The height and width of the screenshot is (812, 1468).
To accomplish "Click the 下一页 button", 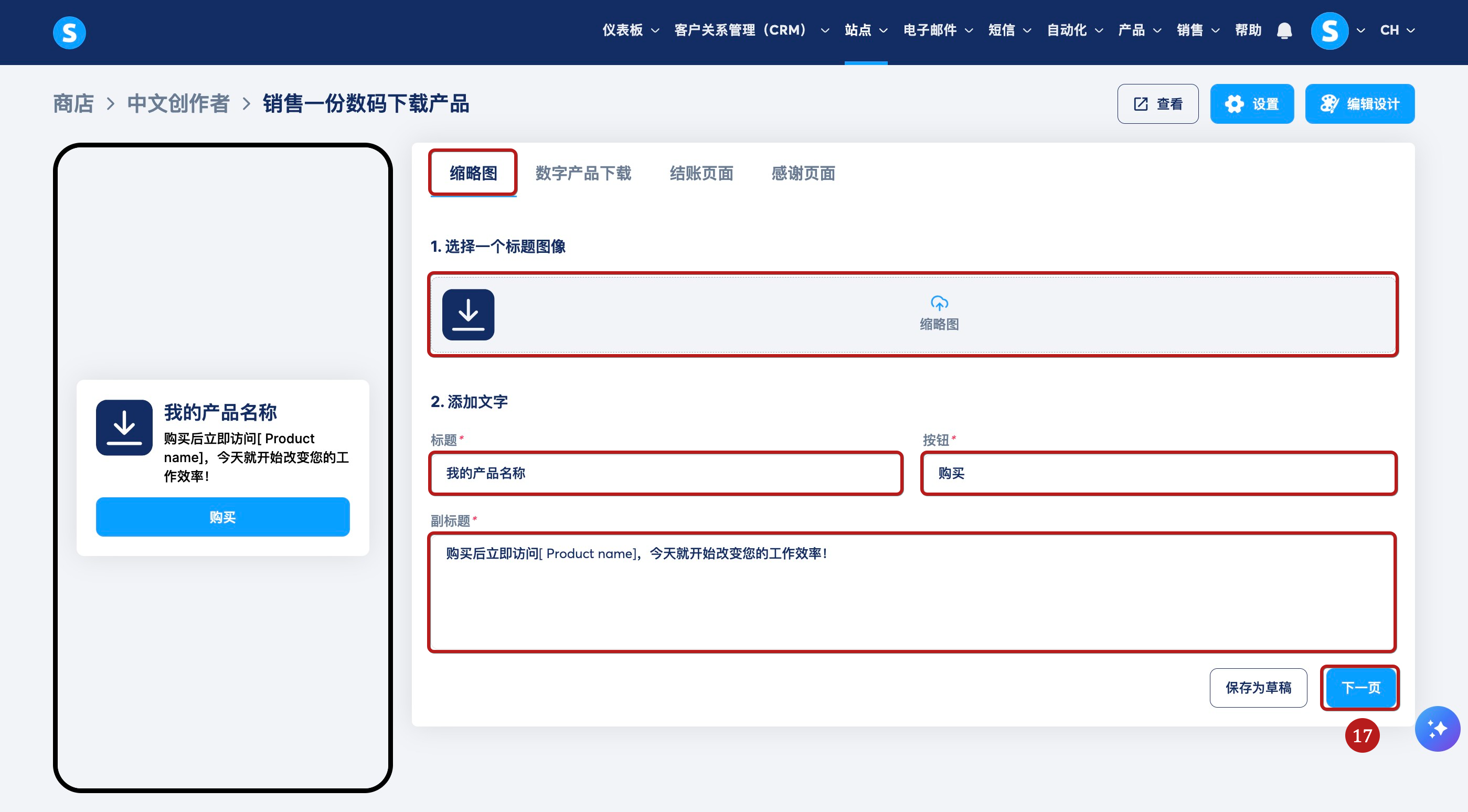I will 1360,687.
